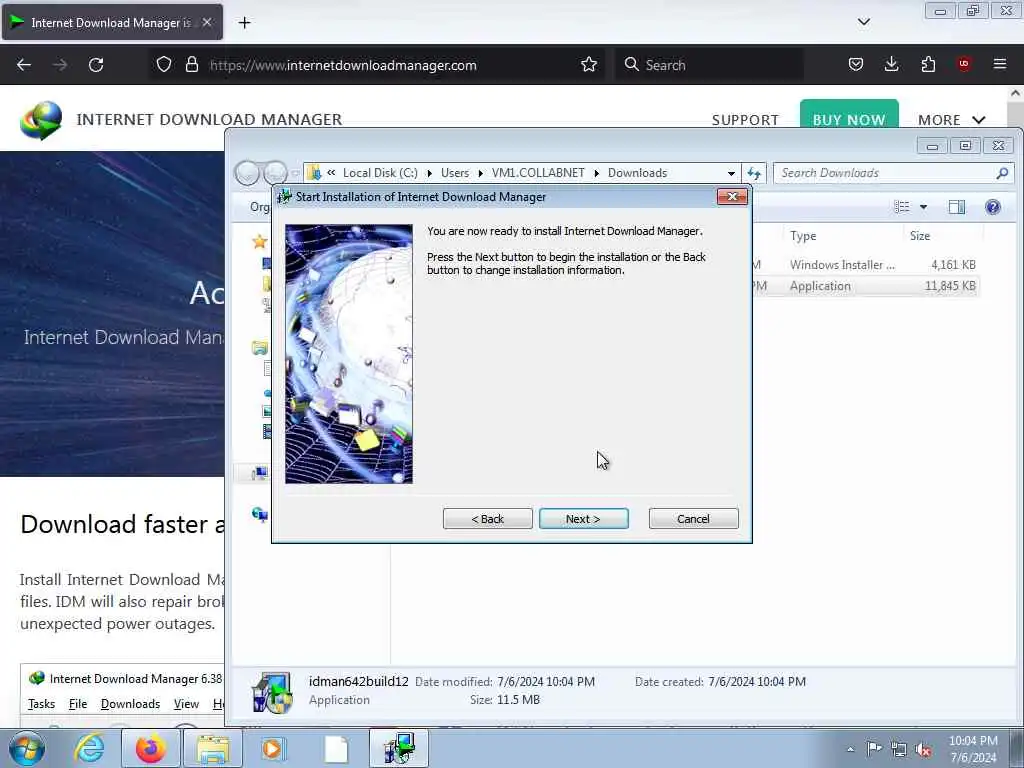The width and height of the screenshot is (1024, 768).
Task: Click the Back button in installer
Action: tap(487, 519)
